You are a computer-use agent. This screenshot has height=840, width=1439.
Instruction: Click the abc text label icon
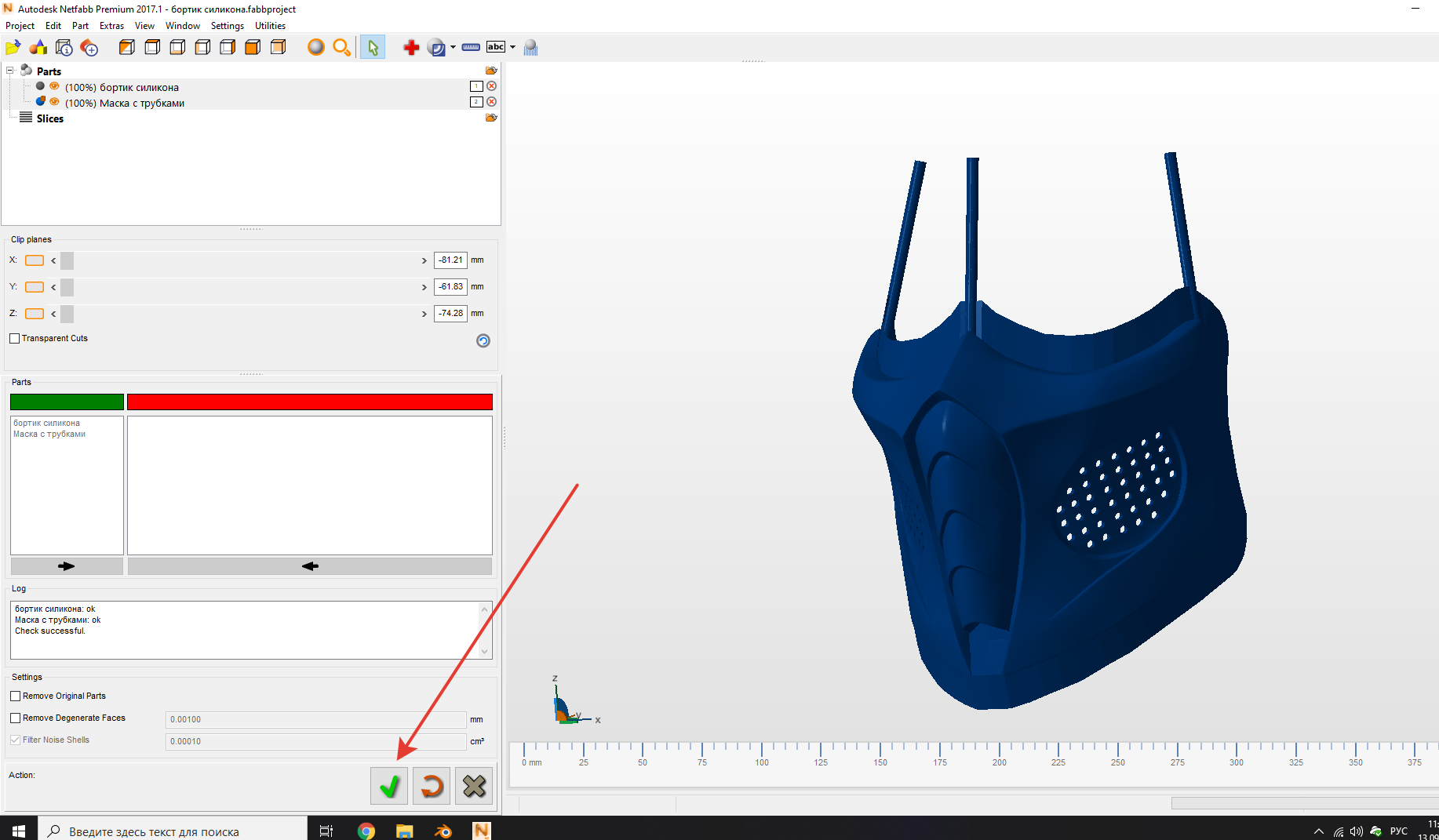point(496,47)
